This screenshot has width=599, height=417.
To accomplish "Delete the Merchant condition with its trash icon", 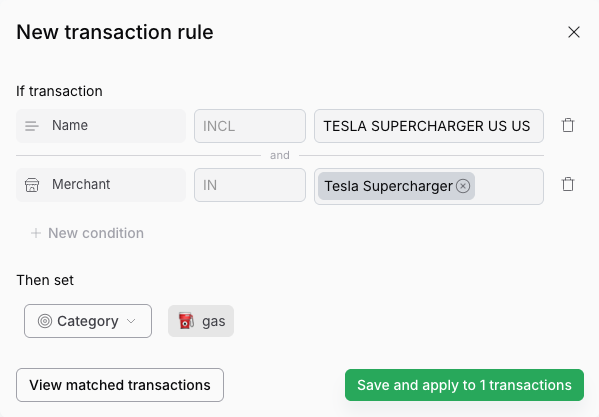I will point(568,184).
